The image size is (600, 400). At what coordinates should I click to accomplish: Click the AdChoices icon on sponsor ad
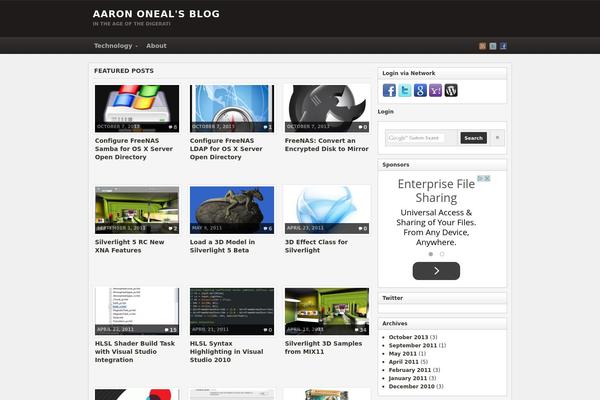pos(484,178)
